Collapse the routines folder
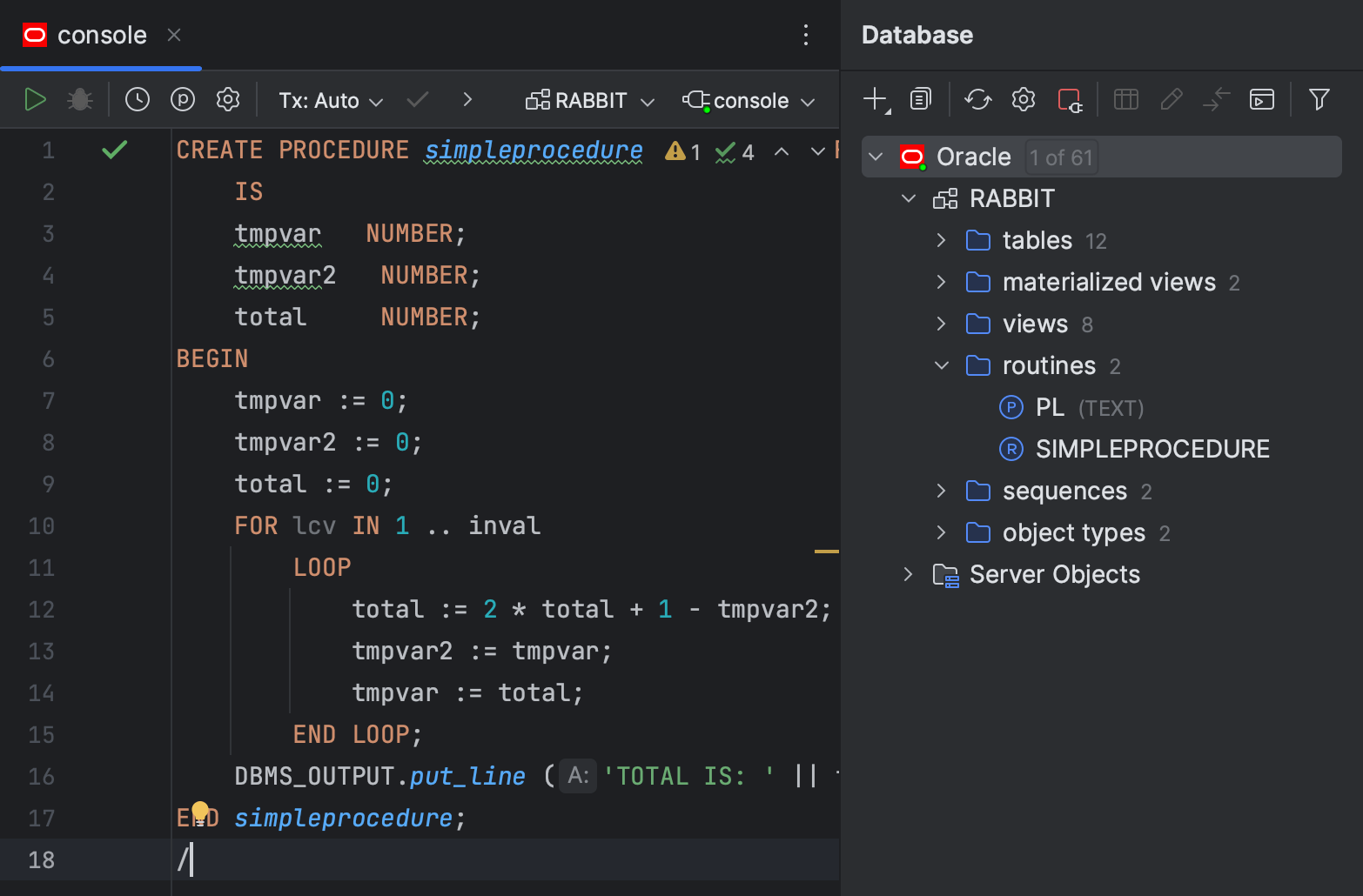Screen dimensions: 1363x896 coord(941,365)
